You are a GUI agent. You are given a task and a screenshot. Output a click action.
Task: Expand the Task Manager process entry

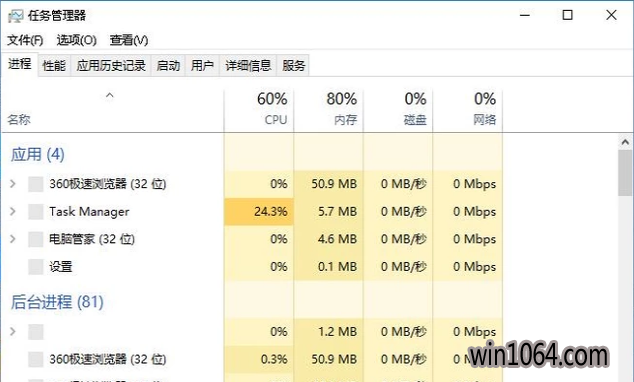click(x=13, y=211)
